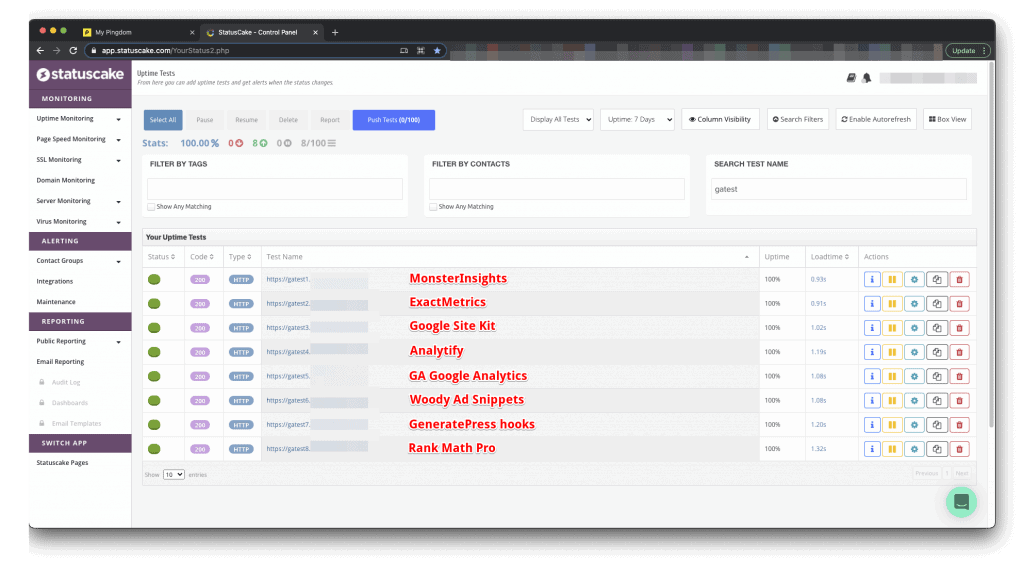Tick Show Any Matching under Filter By Contacts

pos(433,206)
